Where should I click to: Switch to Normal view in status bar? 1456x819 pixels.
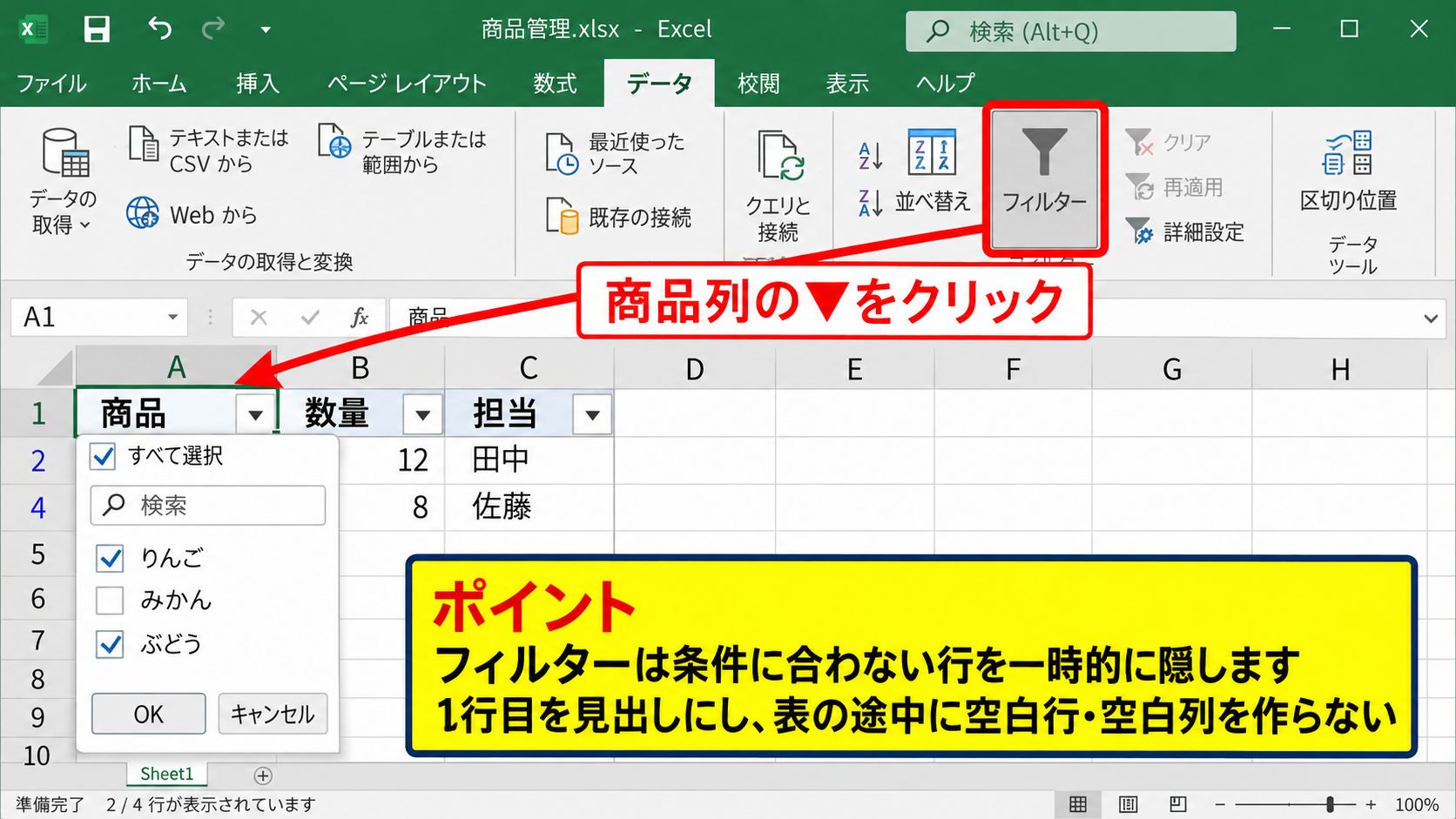1078,804
